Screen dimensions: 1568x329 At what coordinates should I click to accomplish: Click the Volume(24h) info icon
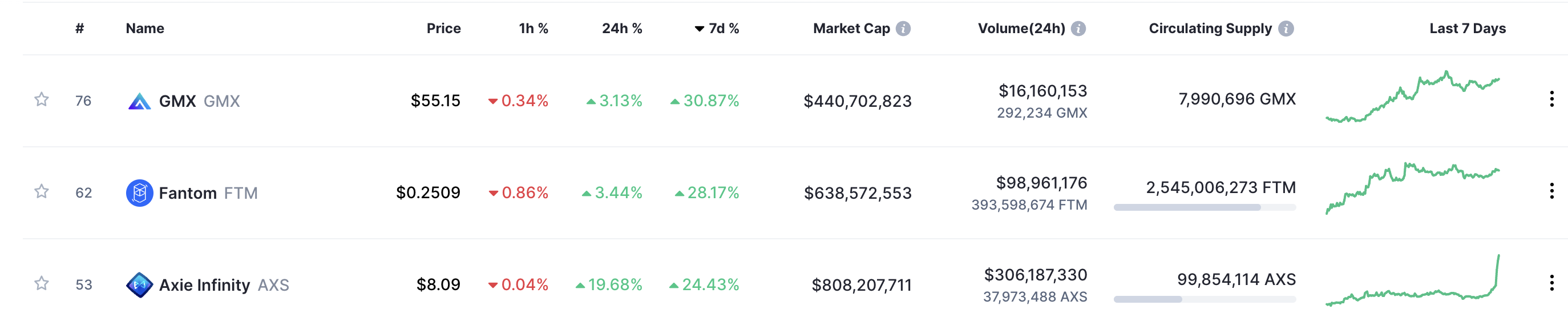point(1078,29)
